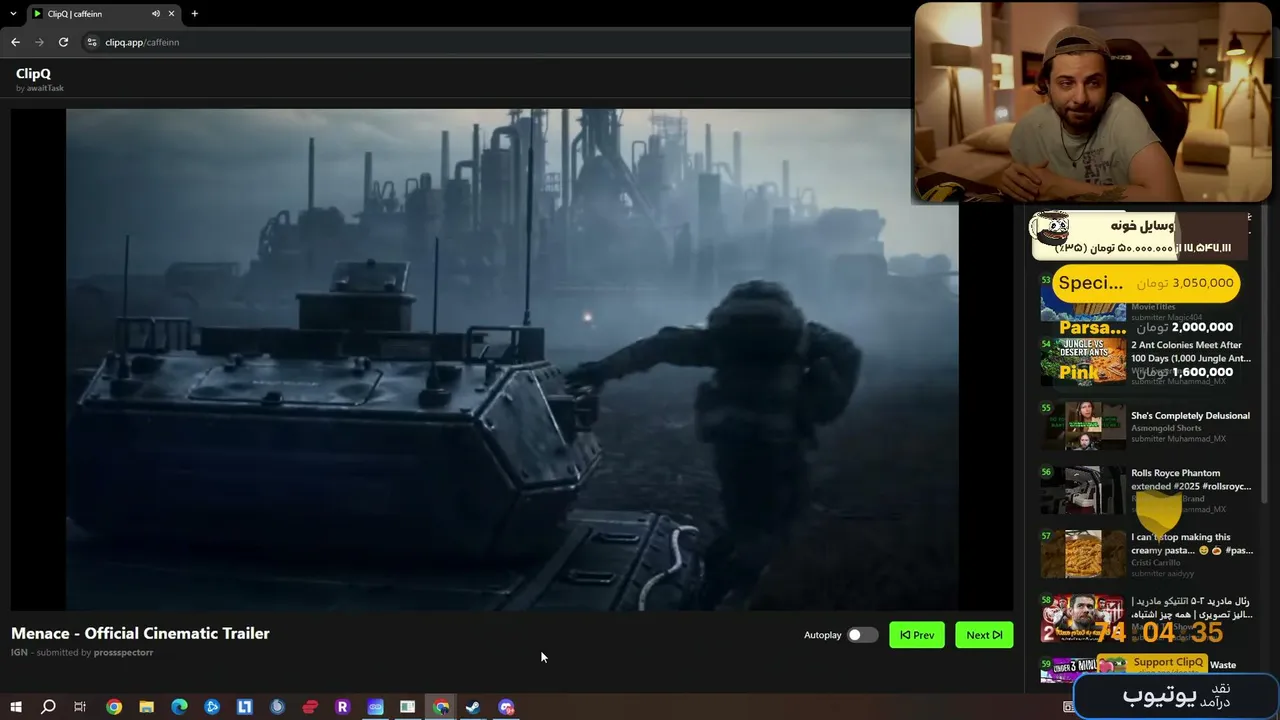This screenshot has width=1280, height=720.
Task: Go forward with the browser arrow
Action: [39, 42]
